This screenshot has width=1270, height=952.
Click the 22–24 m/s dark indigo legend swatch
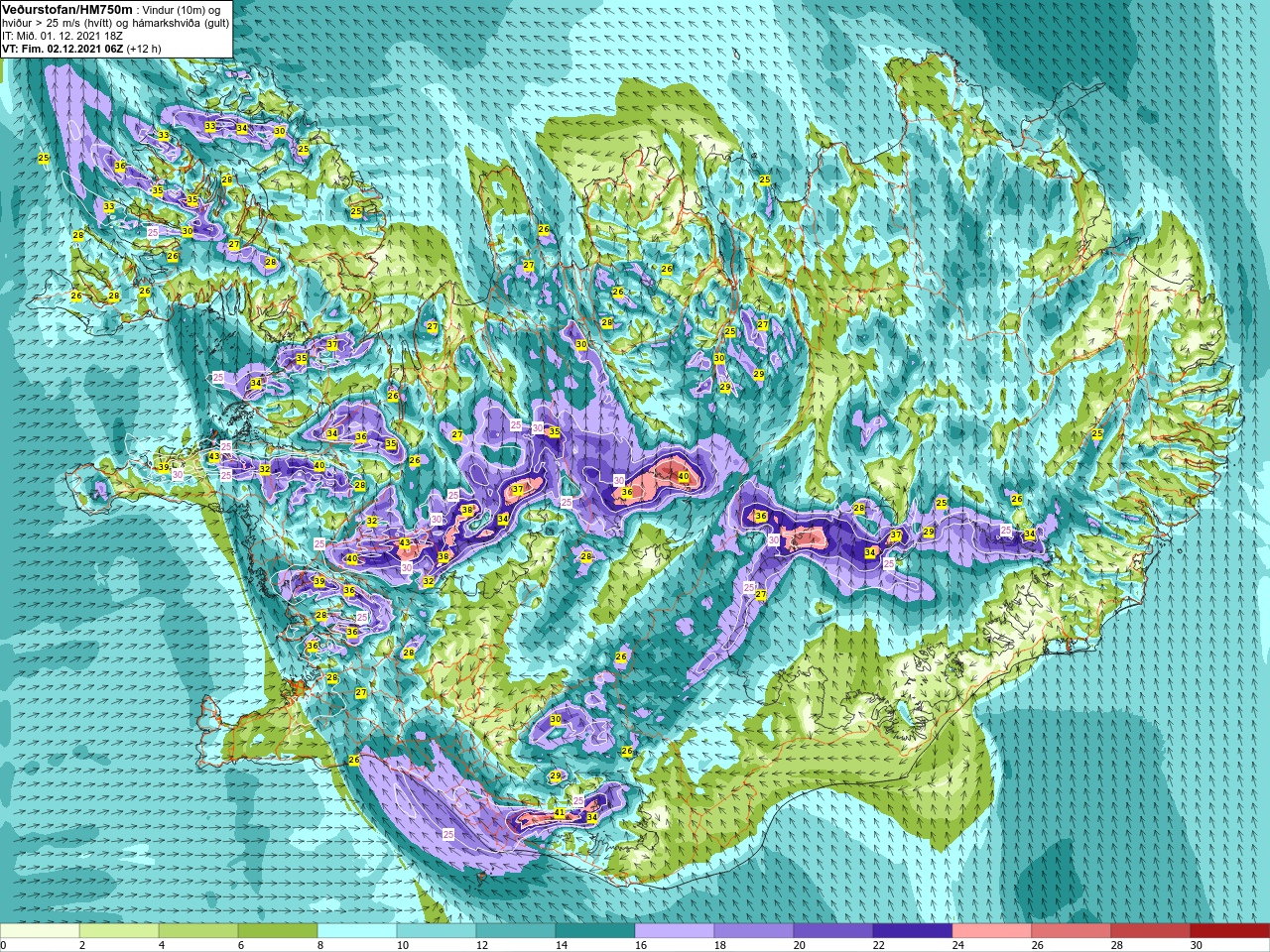click(913, 931)
